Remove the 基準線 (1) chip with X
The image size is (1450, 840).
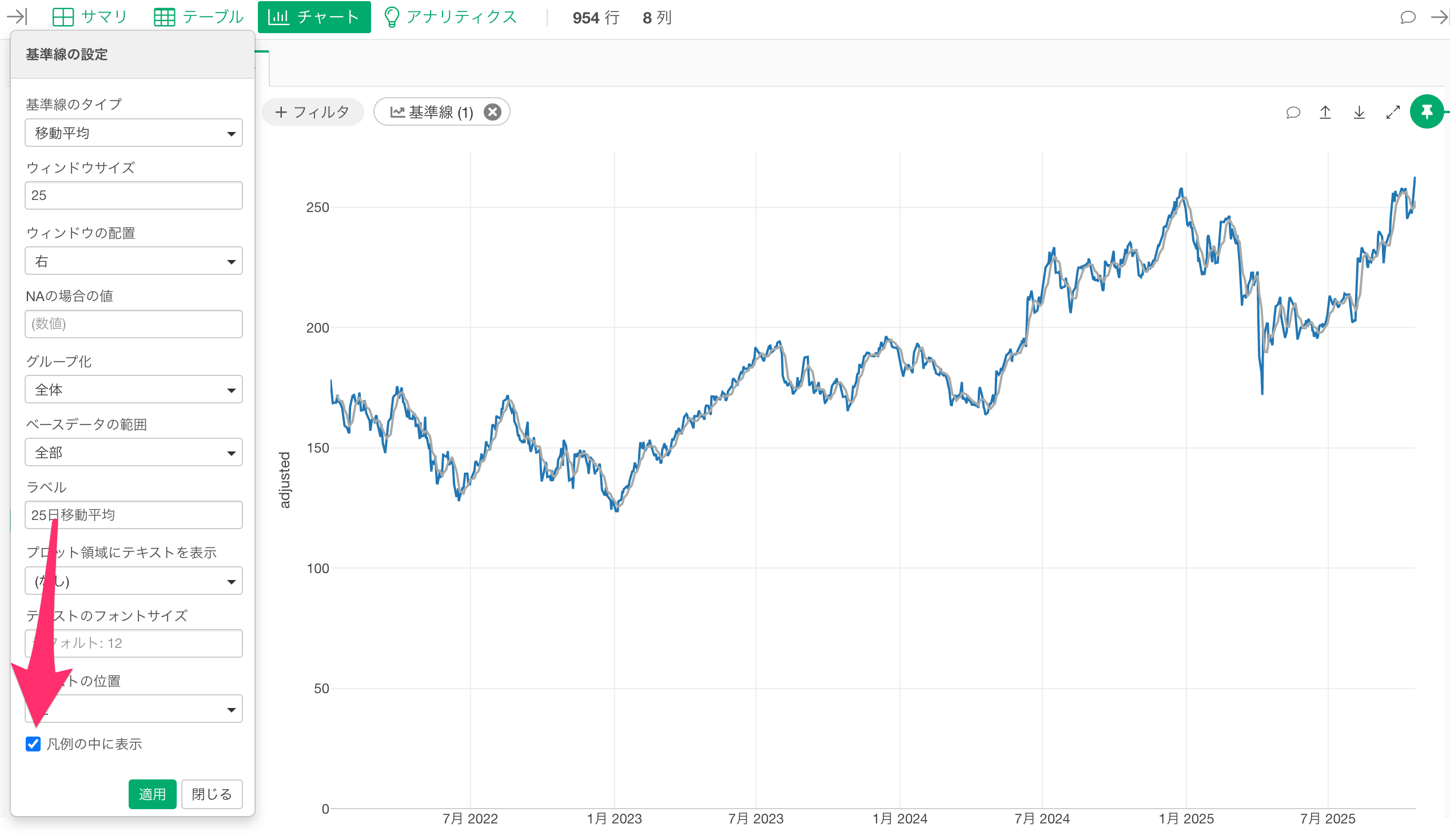(492, 111)
